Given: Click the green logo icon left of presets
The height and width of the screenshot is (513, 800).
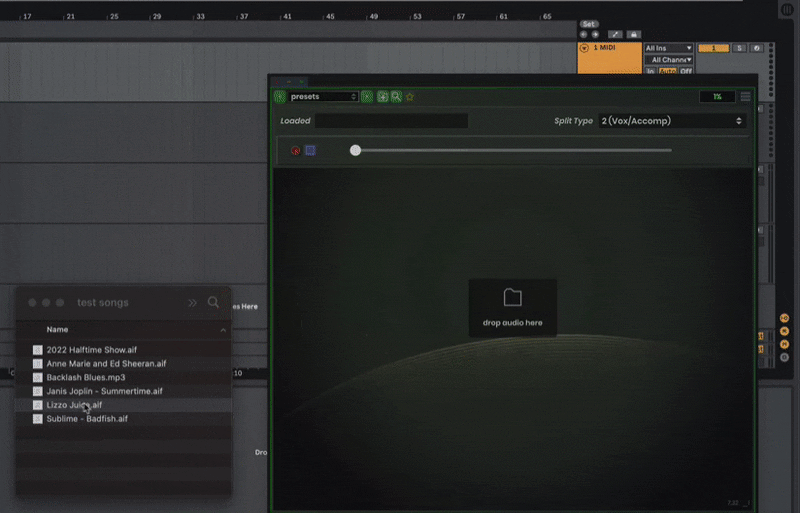Looking at the screenshot, I should point(280,97).
